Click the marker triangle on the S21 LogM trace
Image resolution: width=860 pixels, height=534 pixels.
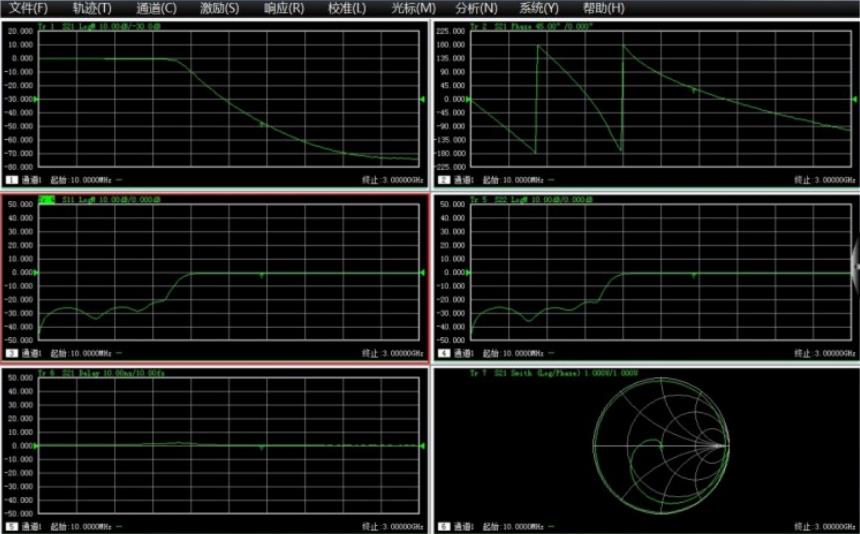262,124
